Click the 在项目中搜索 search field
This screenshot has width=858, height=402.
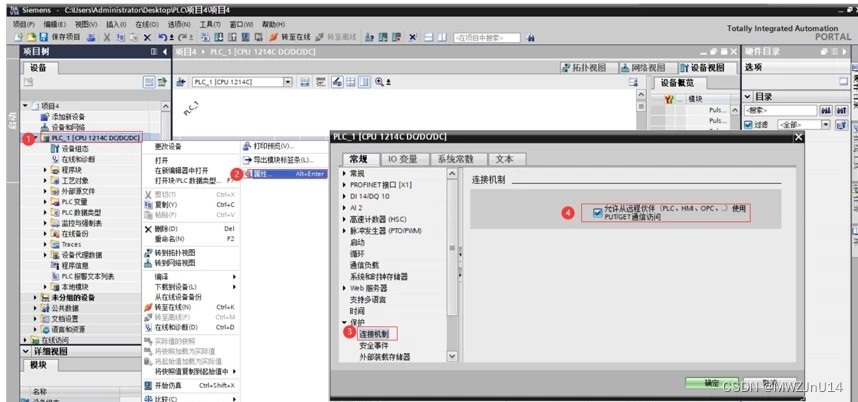pos(486,38)
